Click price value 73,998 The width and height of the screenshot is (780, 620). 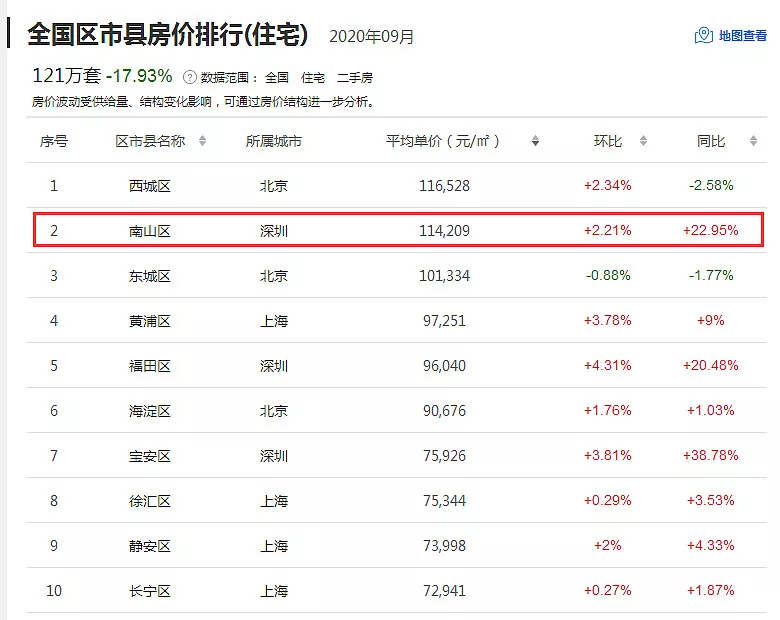click(x=444, y=545)
